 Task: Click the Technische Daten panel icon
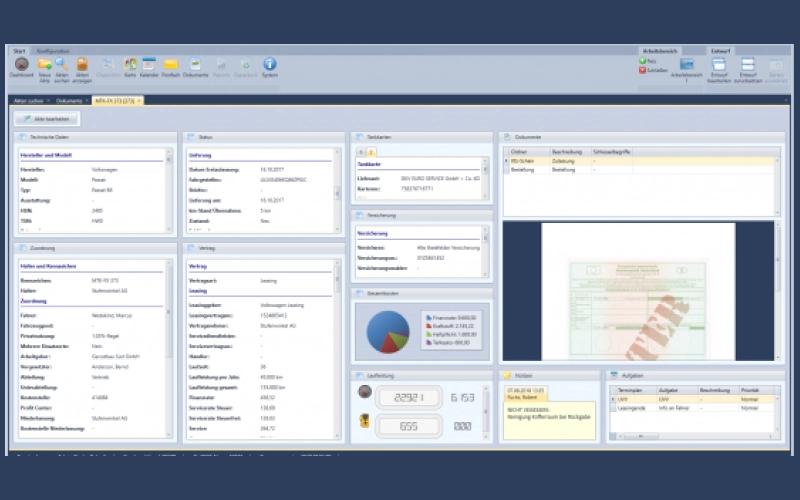click(x=22, y=137)
